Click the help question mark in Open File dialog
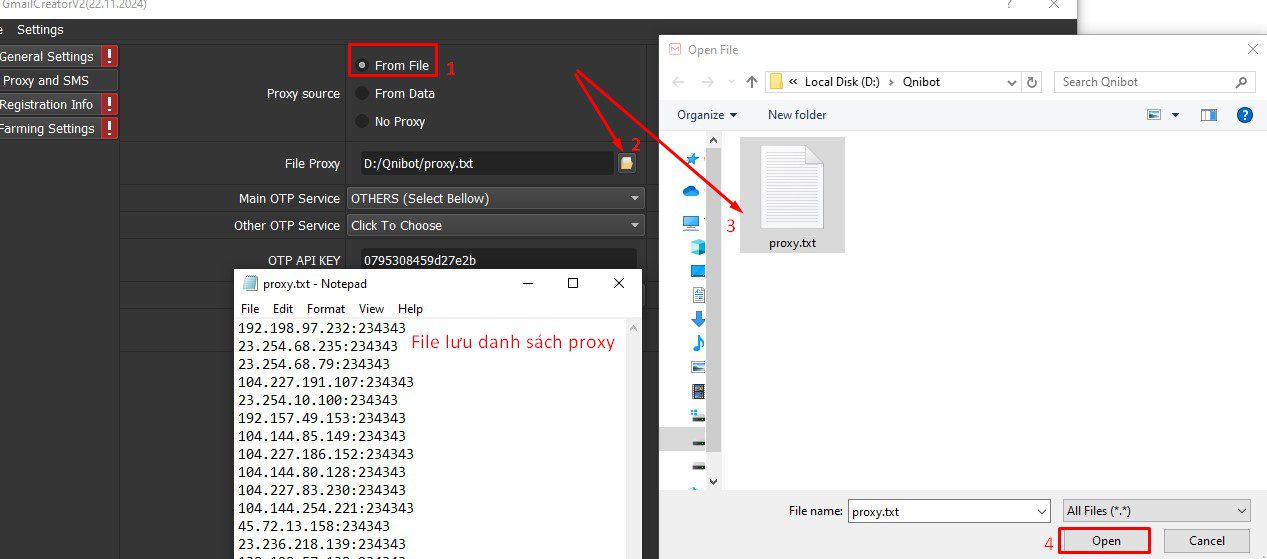The height and width of the screenshot is (559, 1267). tap(1245, 115)
